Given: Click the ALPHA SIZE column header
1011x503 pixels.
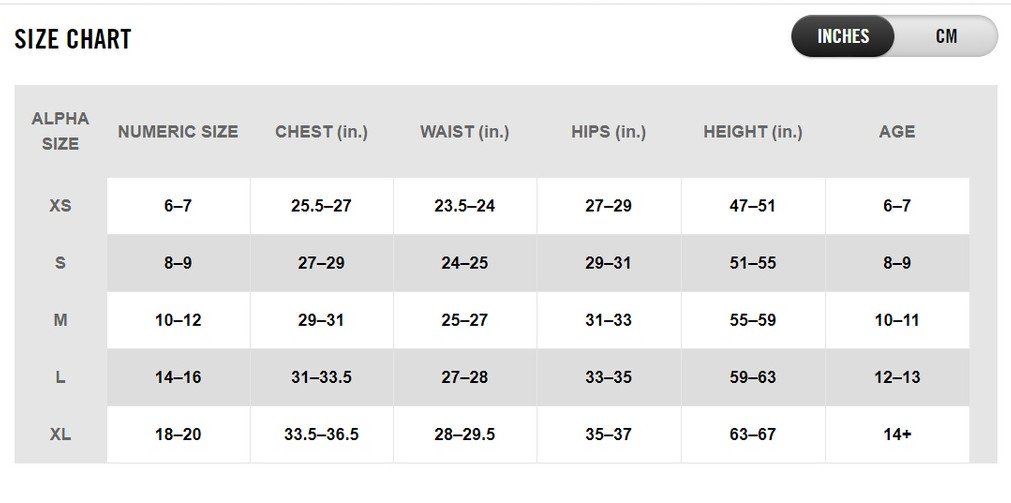Looking at the screenshot, I should pyautogui.click(x=60, y=131).
